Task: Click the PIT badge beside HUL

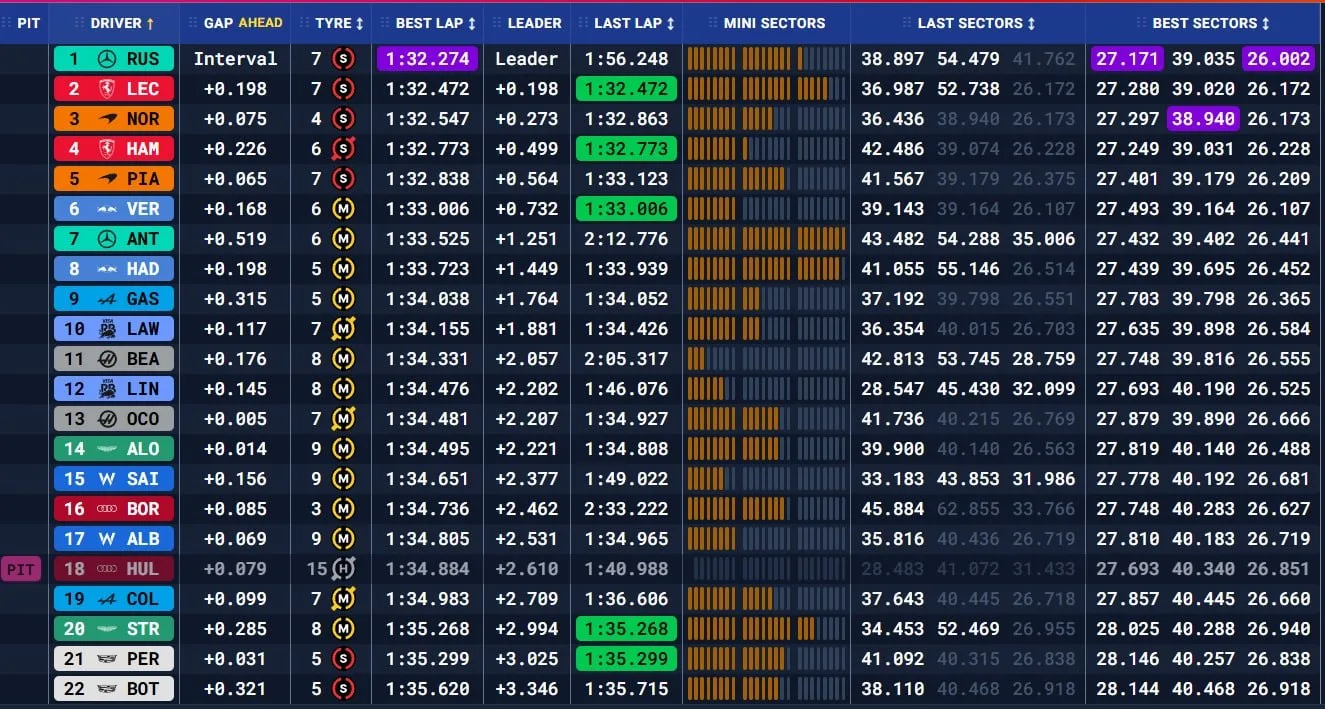Action: 21,569
